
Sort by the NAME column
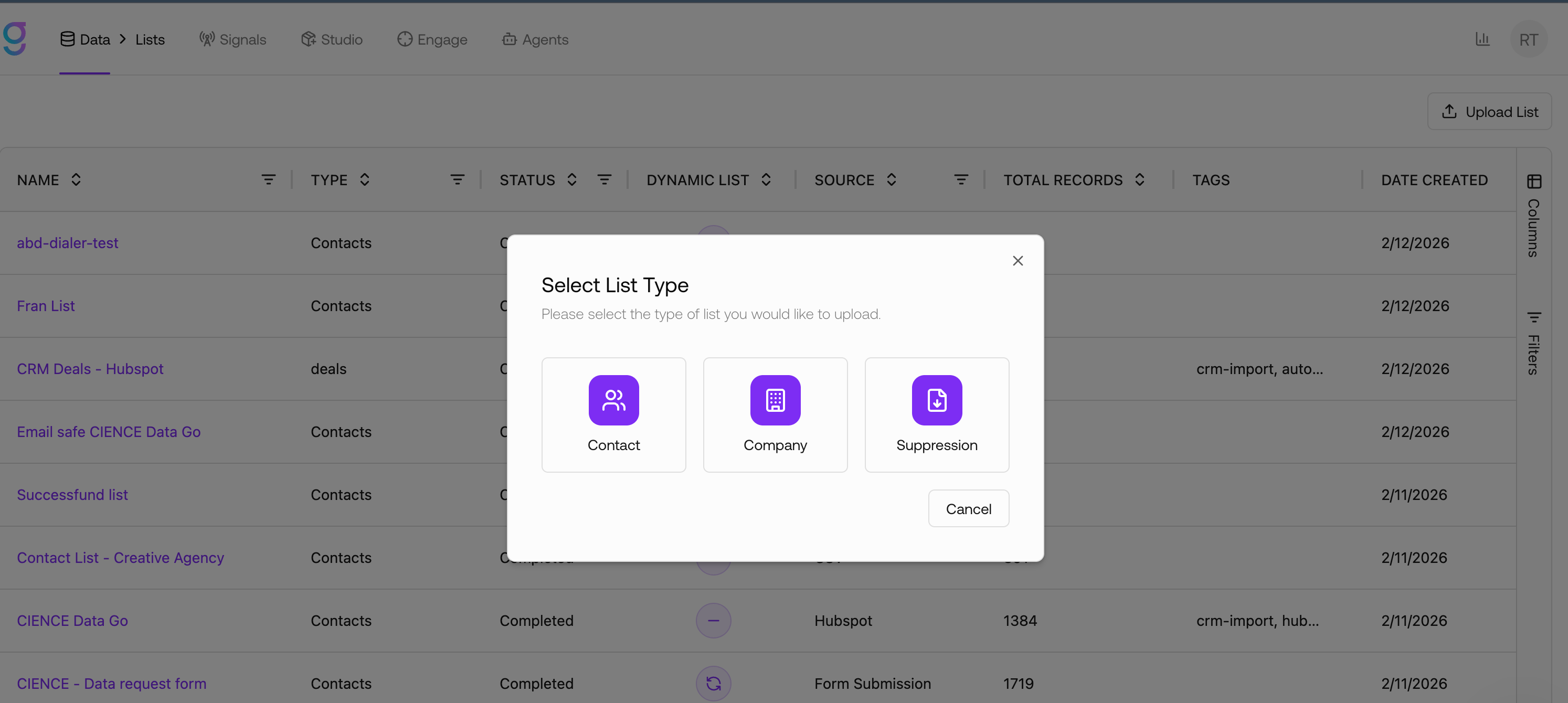76,179
